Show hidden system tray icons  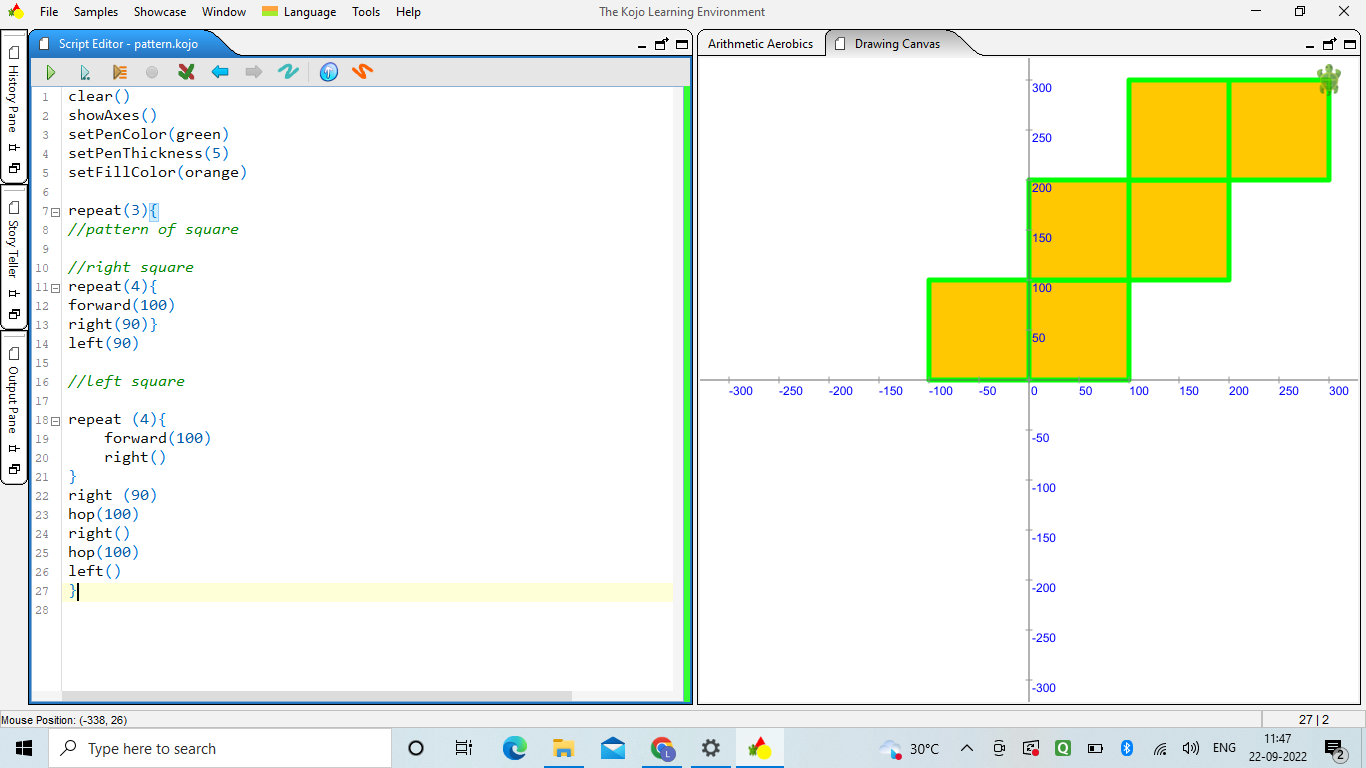coord(967,748)
